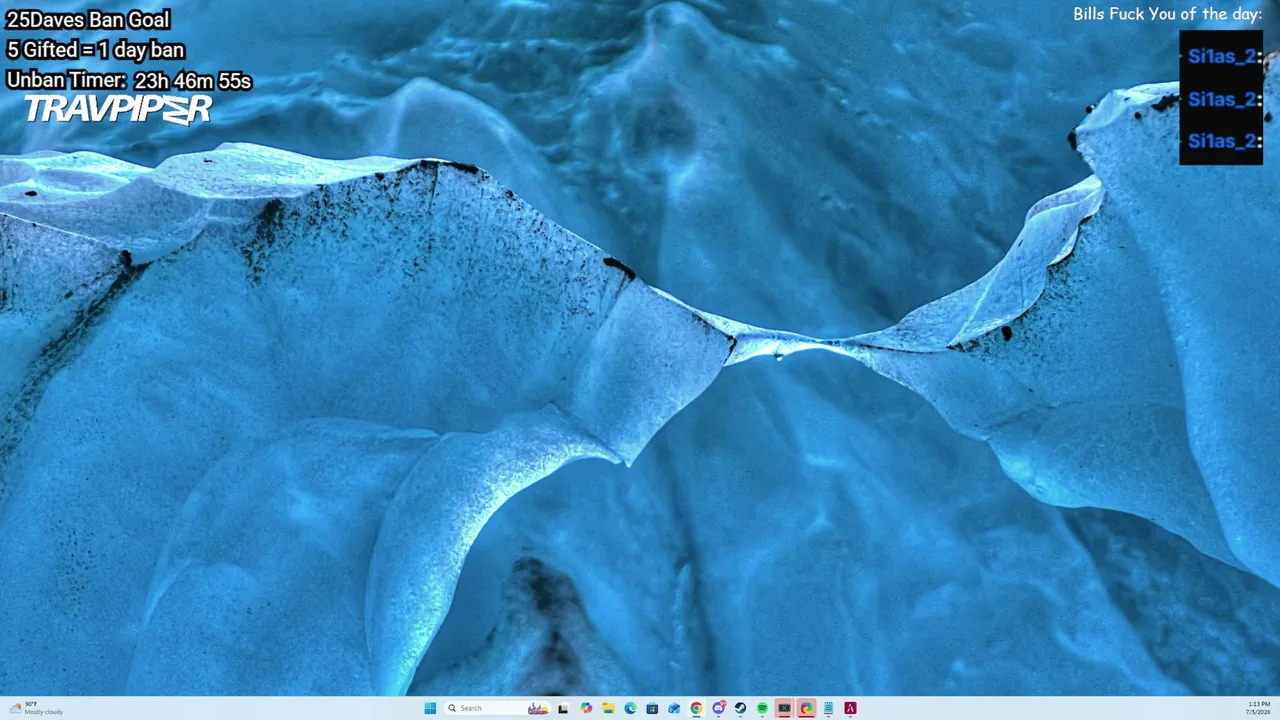The width and height of the screenshot is (1280, 720).
Task: Click the taskbar Search box
Action: 497,708
